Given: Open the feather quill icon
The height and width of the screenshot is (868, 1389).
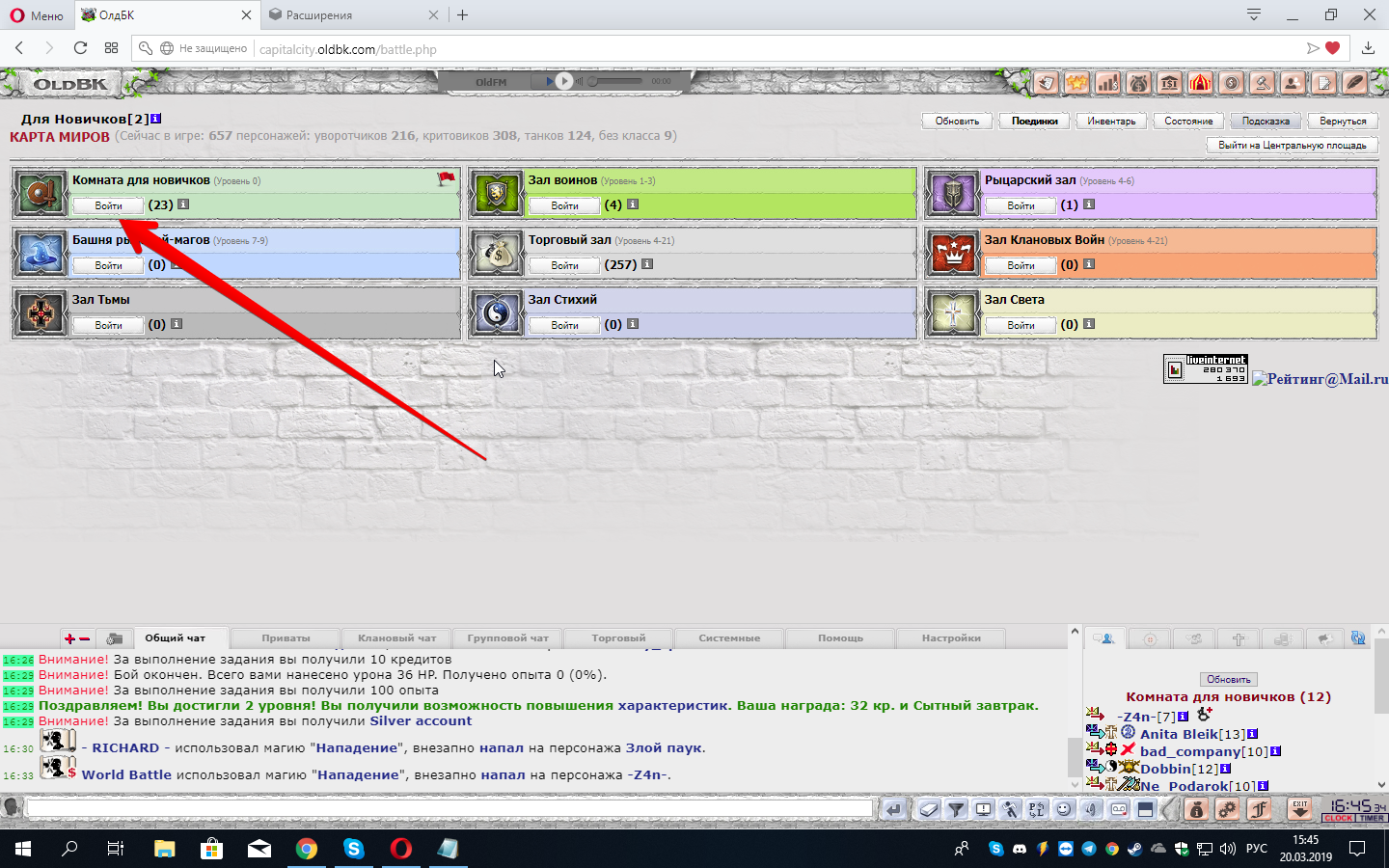Looking at the screenshot, I should 1354,83.
